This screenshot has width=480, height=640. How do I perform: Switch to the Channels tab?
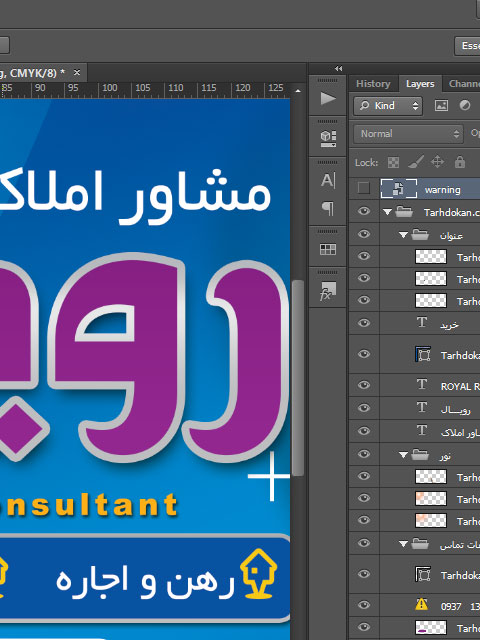pyautogui.click(x=464, y=84)
